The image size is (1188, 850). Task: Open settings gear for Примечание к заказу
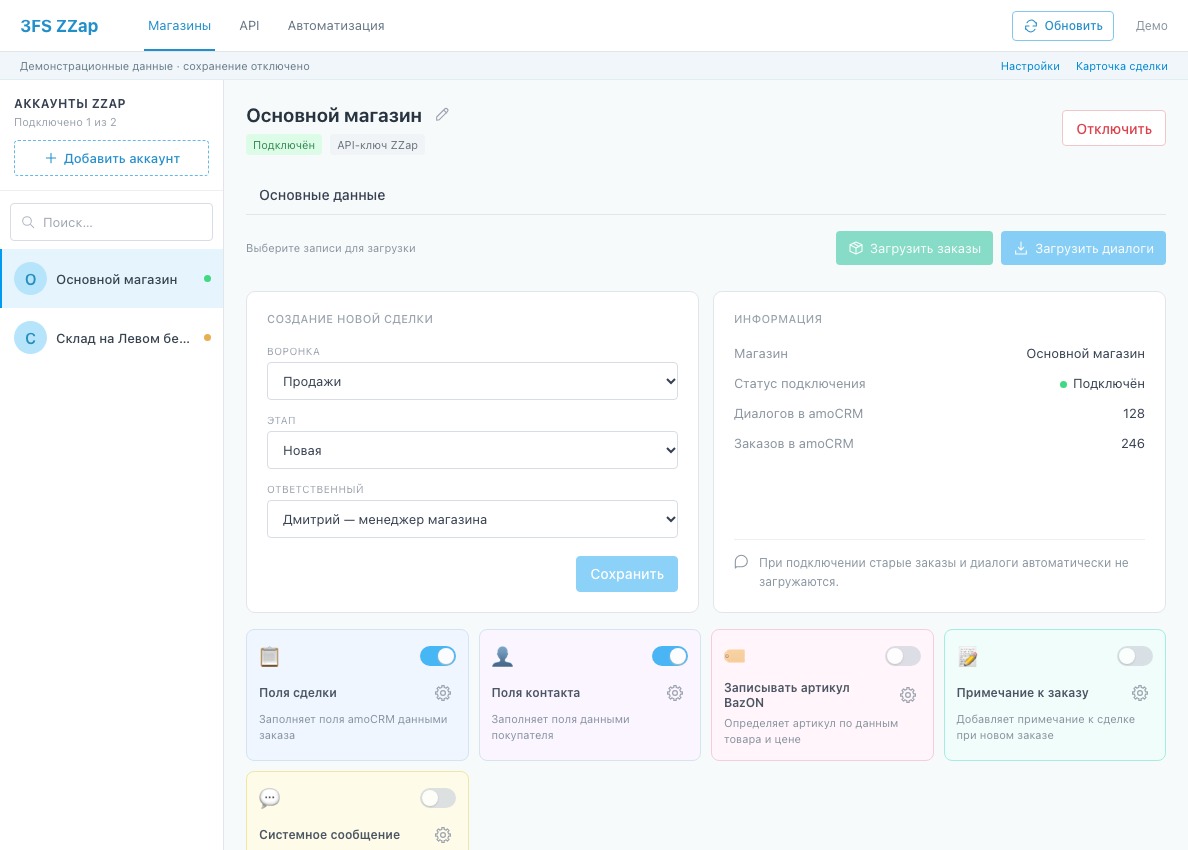[x=1140, y=692]
